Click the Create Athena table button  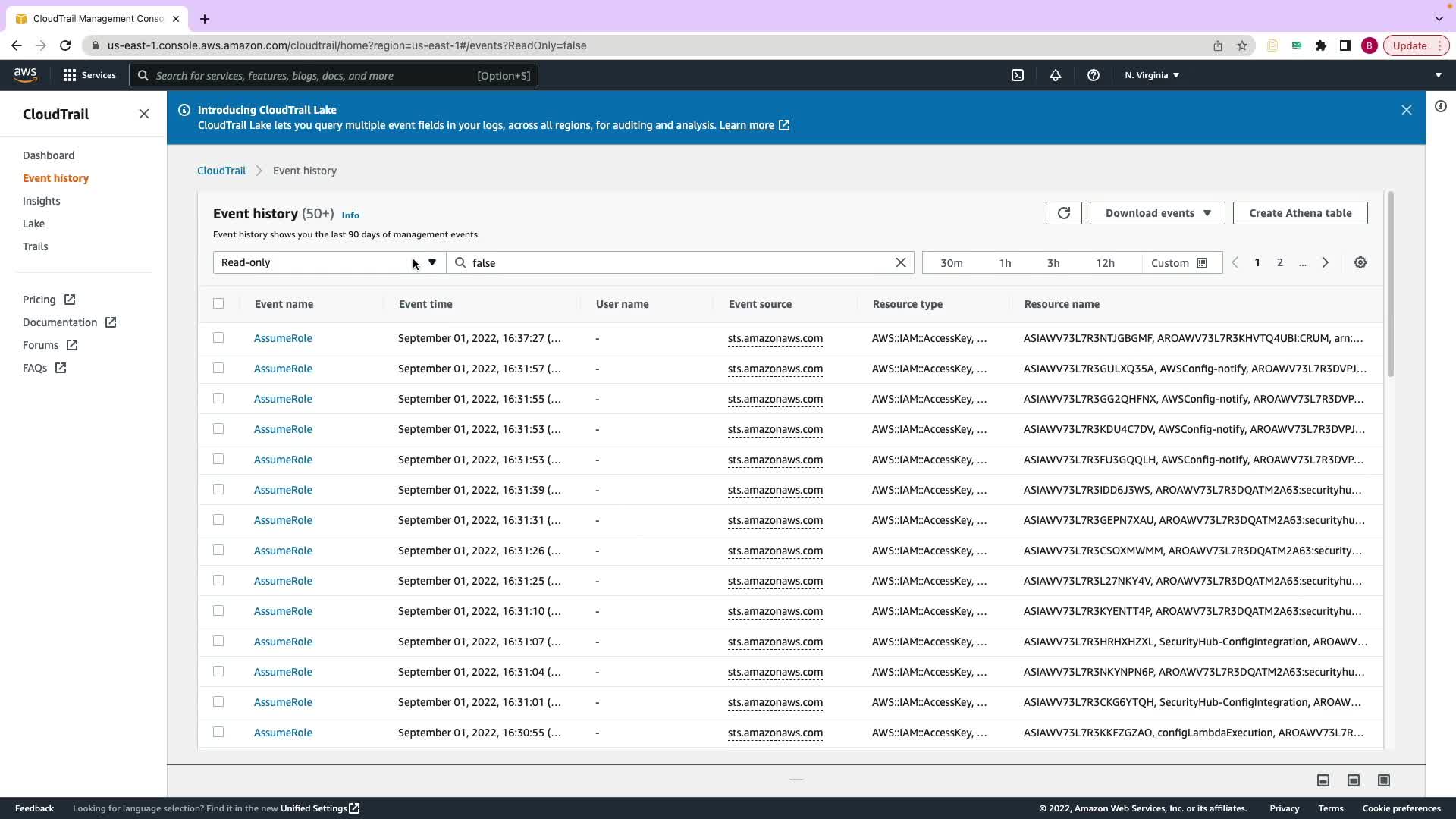point(1300,213)
